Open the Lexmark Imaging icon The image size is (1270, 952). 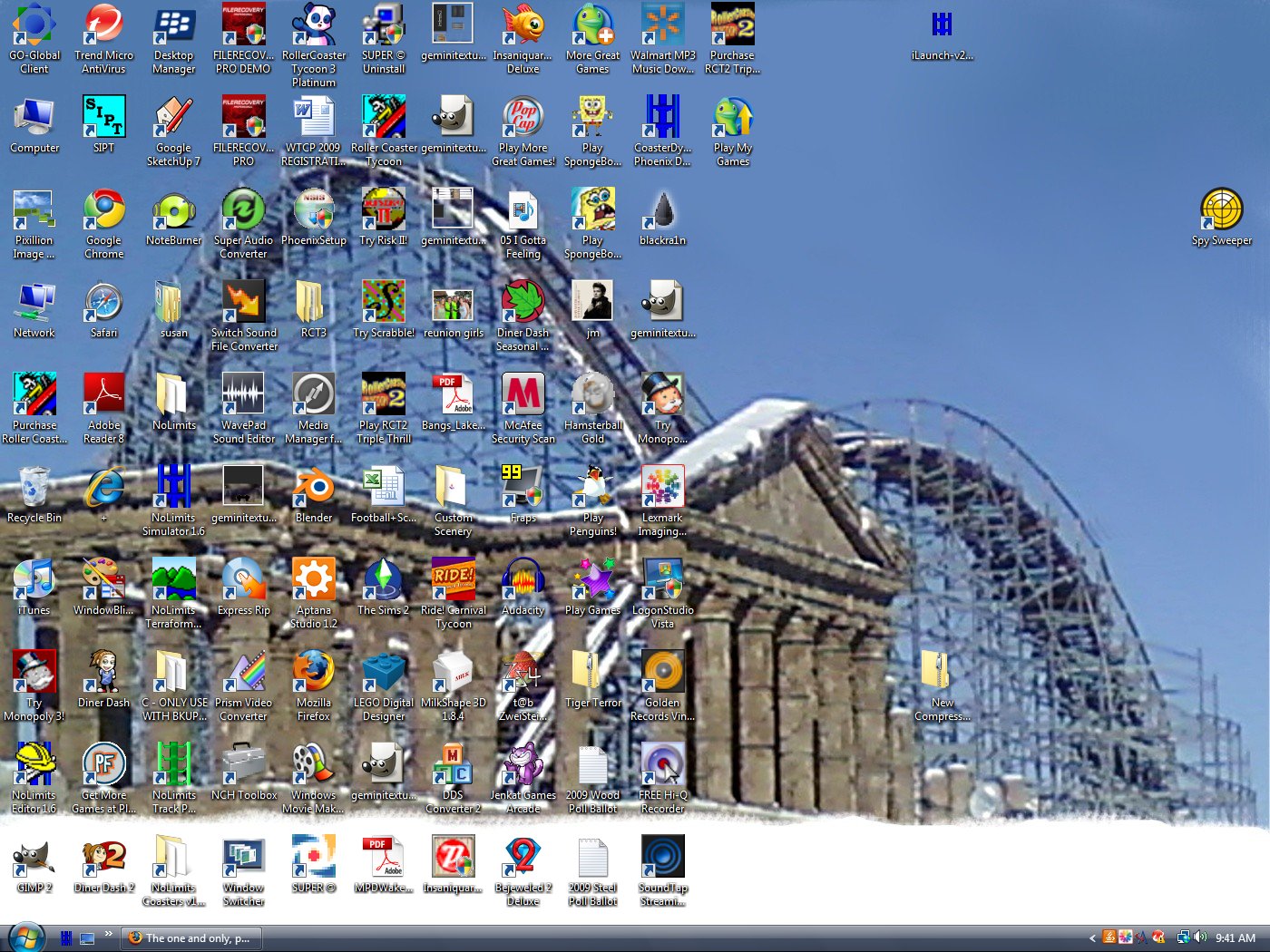coord(663,500)
